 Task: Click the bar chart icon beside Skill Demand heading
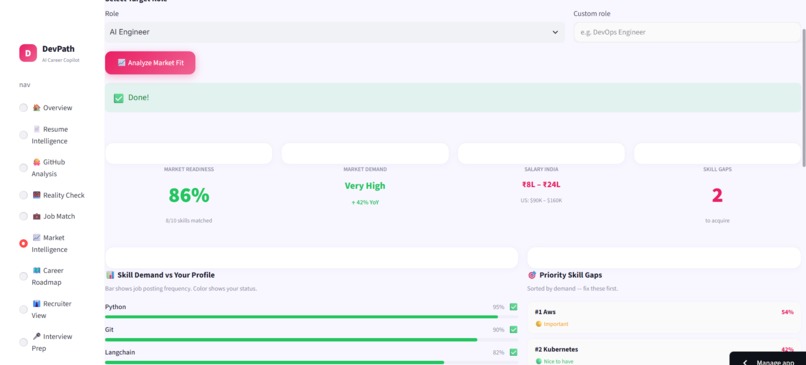110,275
